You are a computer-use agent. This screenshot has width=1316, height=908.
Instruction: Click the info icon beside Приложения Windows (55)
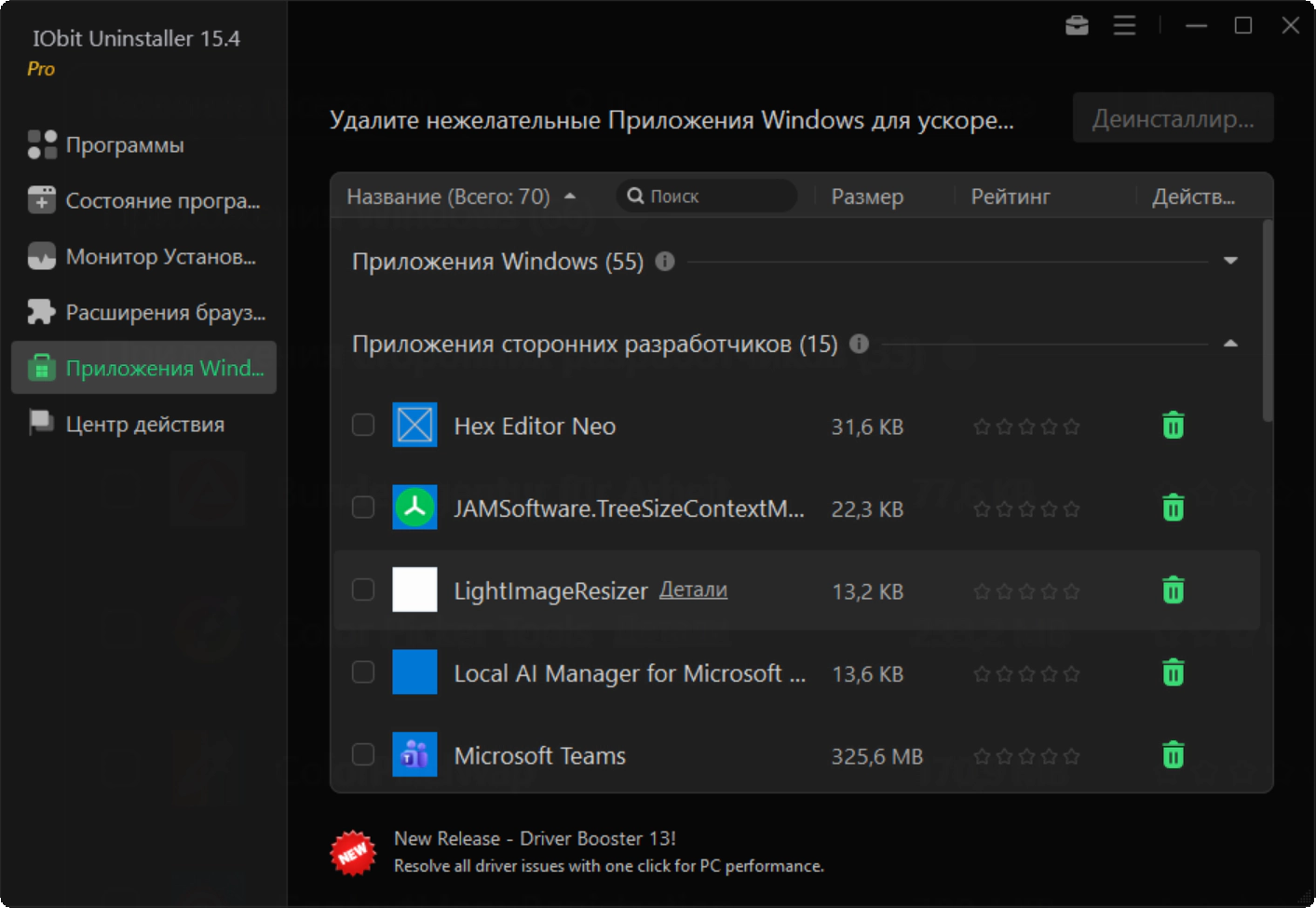[x=665, y=262]
